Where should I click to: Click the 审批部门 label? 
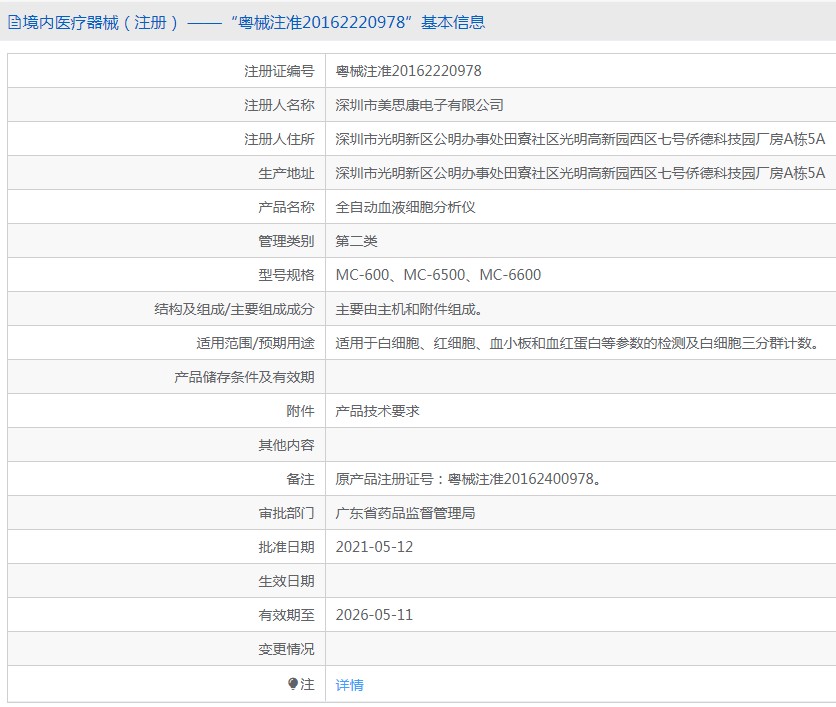click(x=286, y=513)
